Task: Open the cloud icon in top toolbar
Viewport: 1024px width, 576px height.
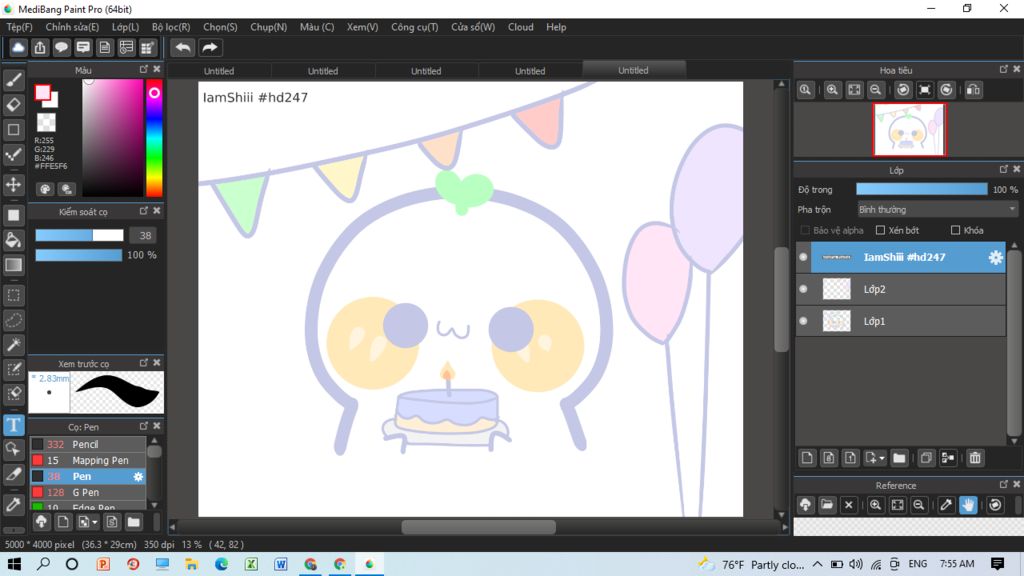Action: (18, 48)
